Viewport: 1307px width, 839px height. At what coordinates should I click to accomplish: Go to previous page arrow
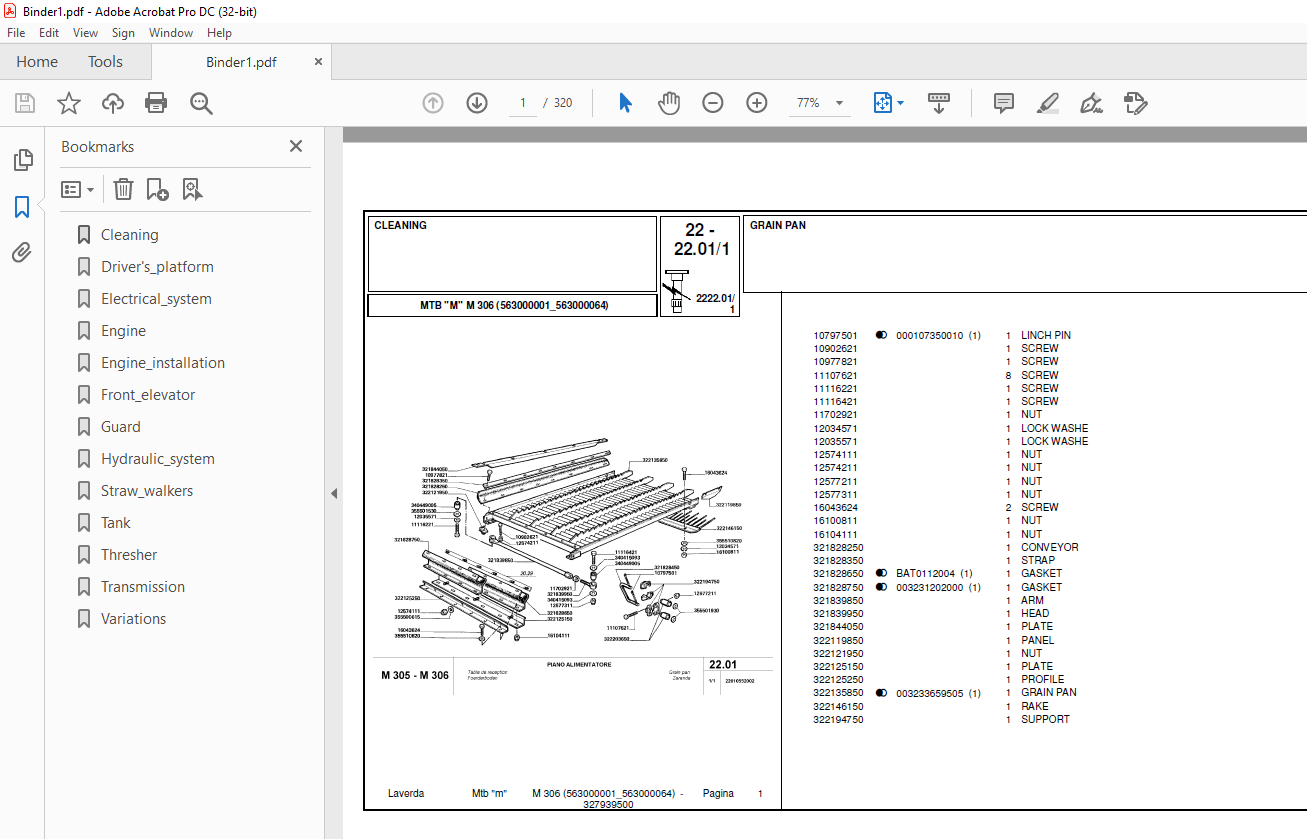pos(433,103)
